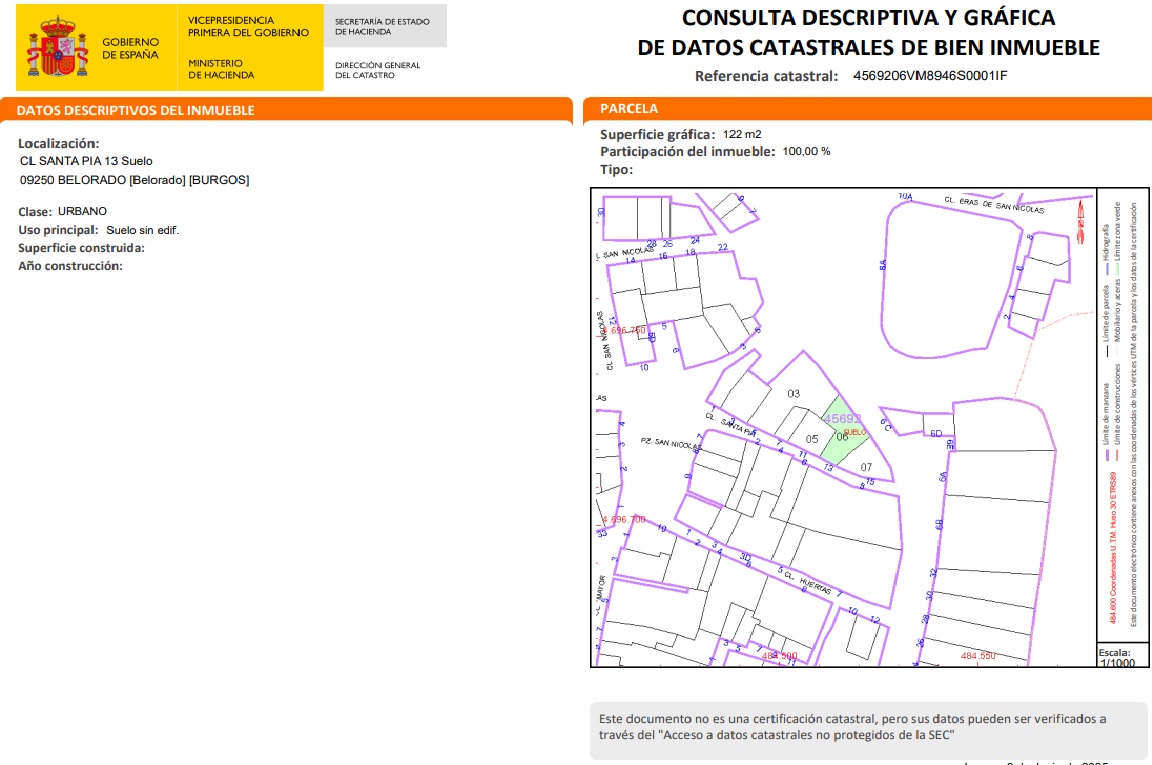Click the 'Clase:' label
1152x765 pixels.
click(35, 212)
